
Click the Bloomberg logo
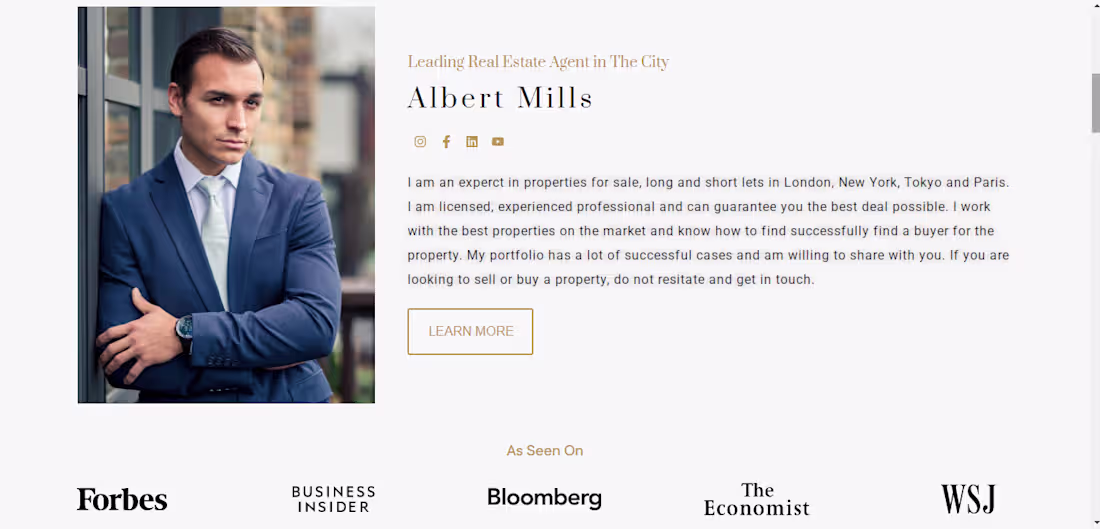pyautogui.click(x=544, y=498)
